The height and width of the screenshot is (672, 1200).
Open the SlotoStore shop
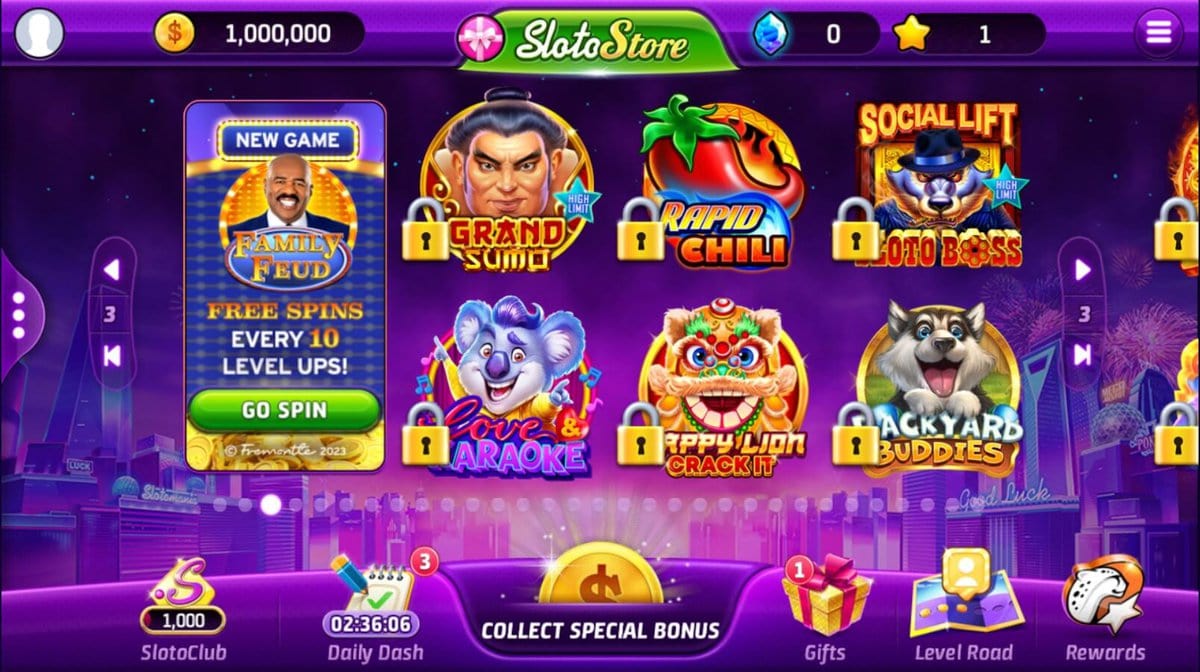(x=600, y=40)
